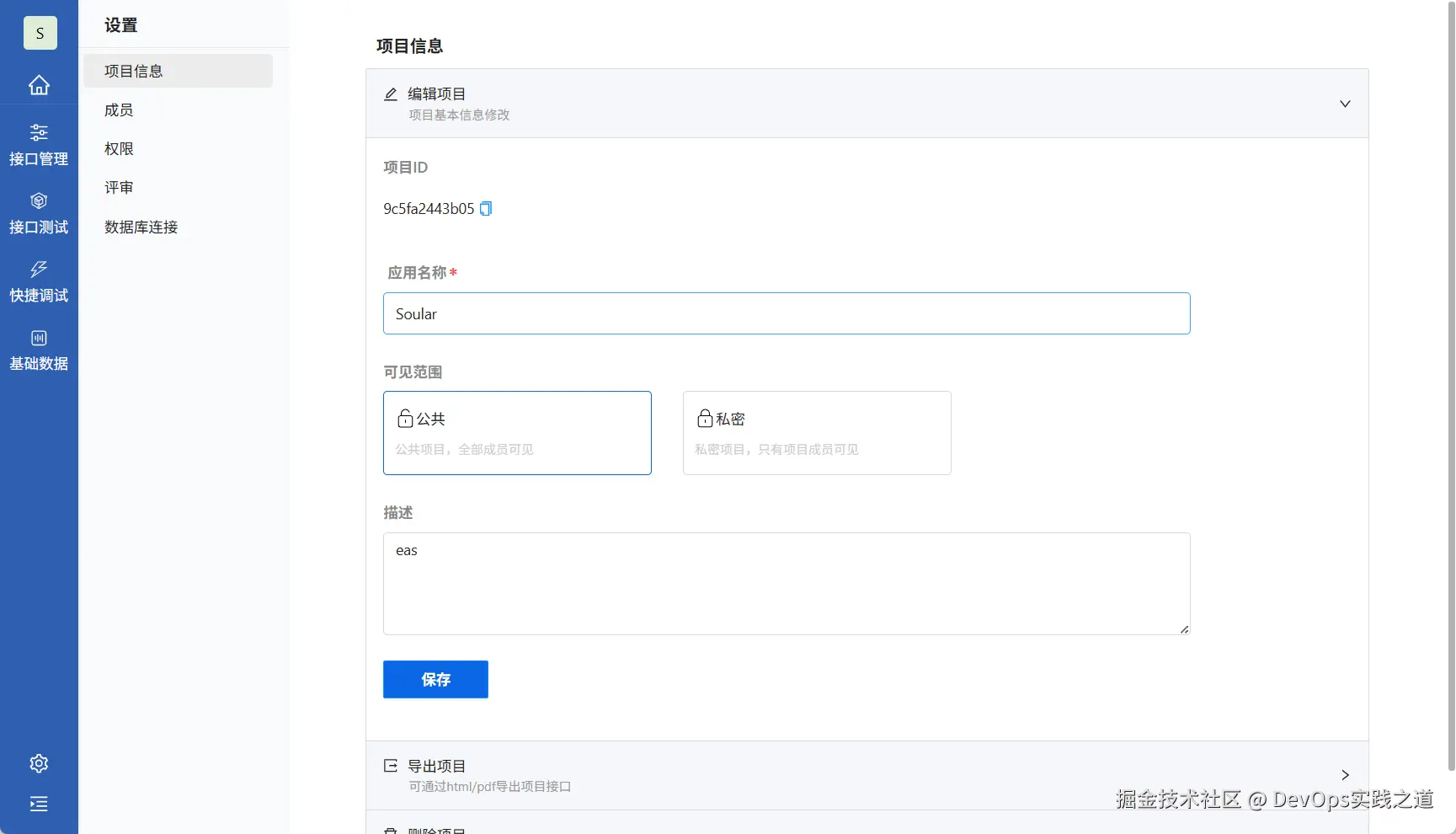Focus the 描述 text area

[787, 584]
